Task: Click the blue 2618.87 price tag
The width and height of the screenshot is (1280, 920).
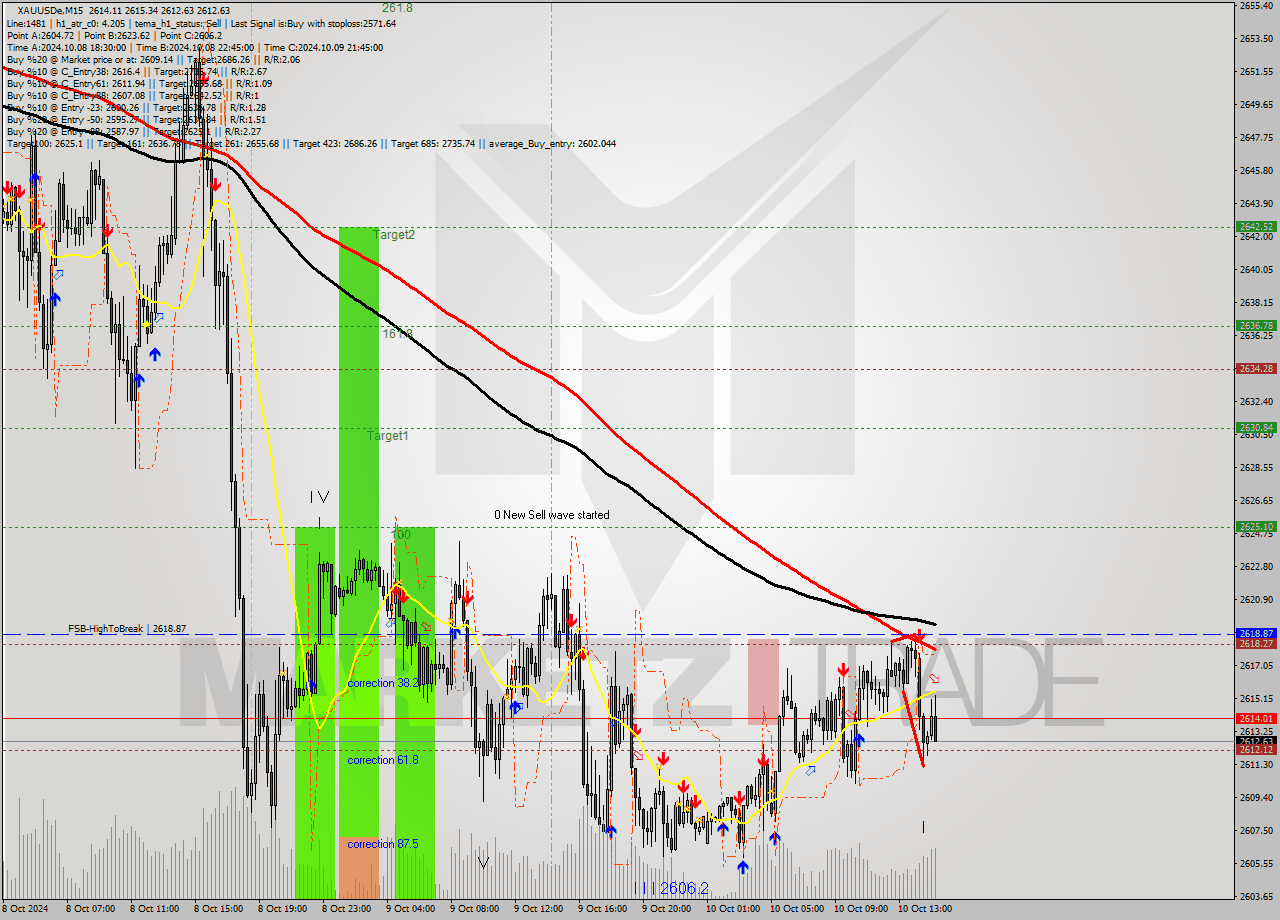Action: tap(1256, 633)
